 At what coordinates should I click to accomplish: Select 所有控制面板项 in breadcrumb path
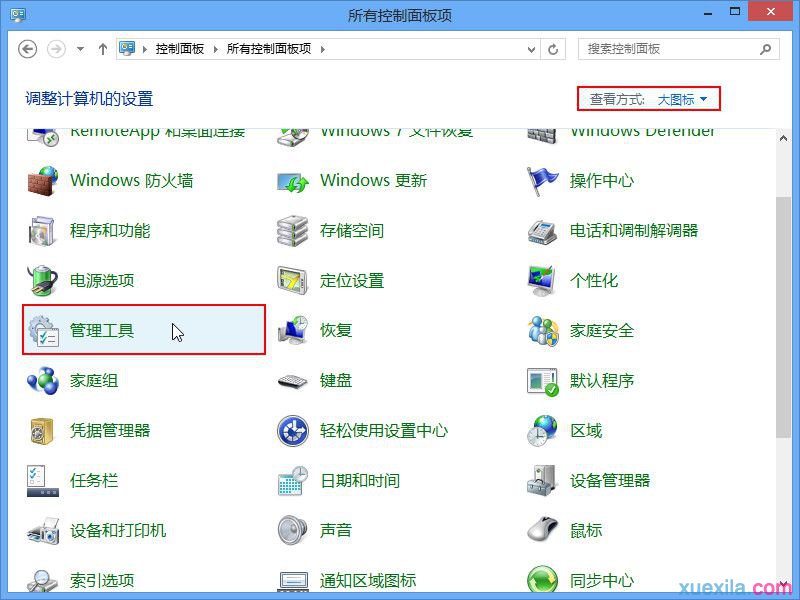tap(269, 49)
